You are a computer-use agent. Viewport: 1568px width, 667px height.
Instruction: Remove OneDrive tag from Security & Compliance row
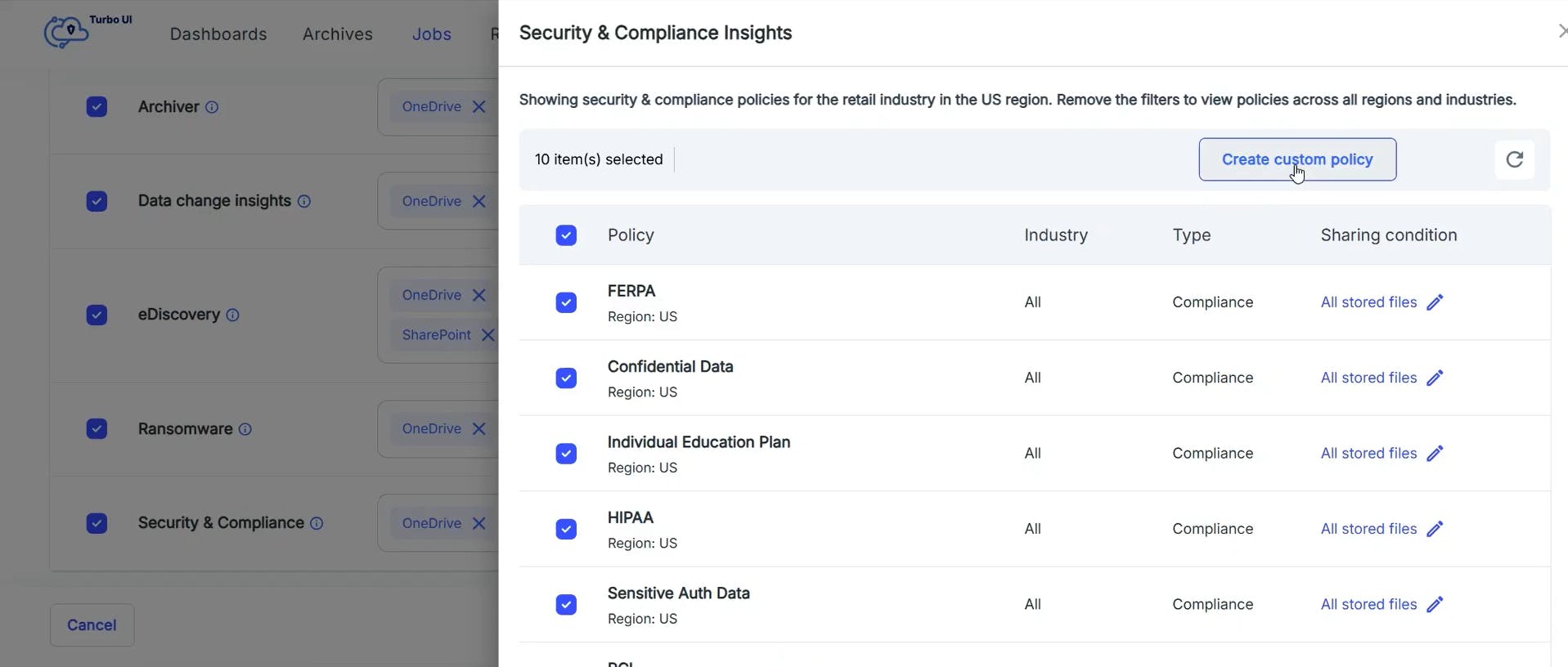pos(479,523)
